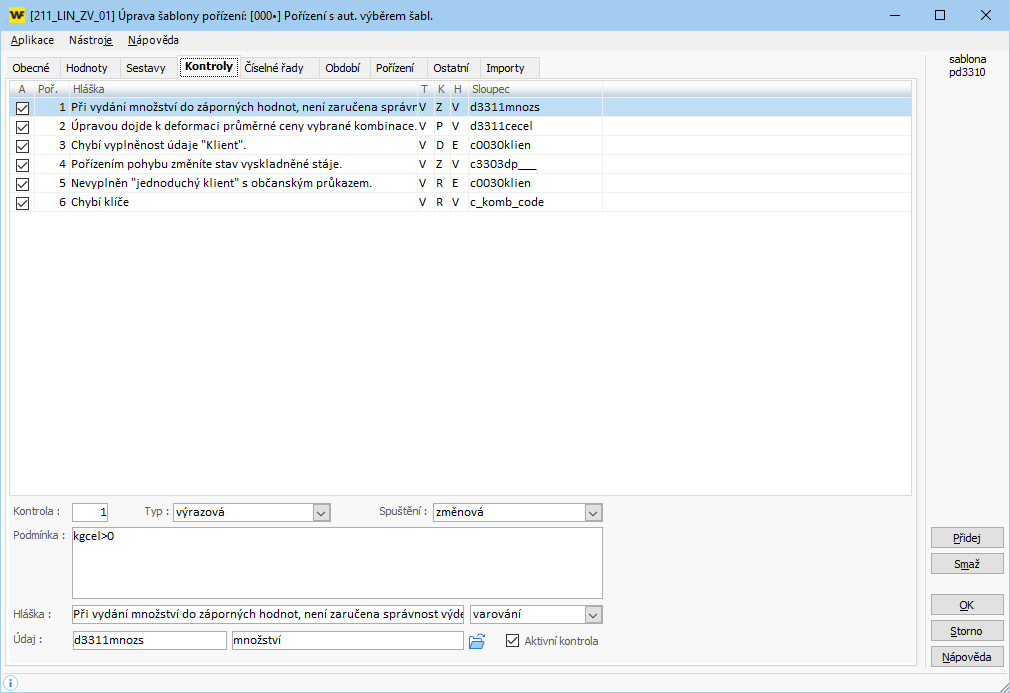Disable the 'Aktivní kontrola' checkbox
1010x693 pixels.
point(514,641)
